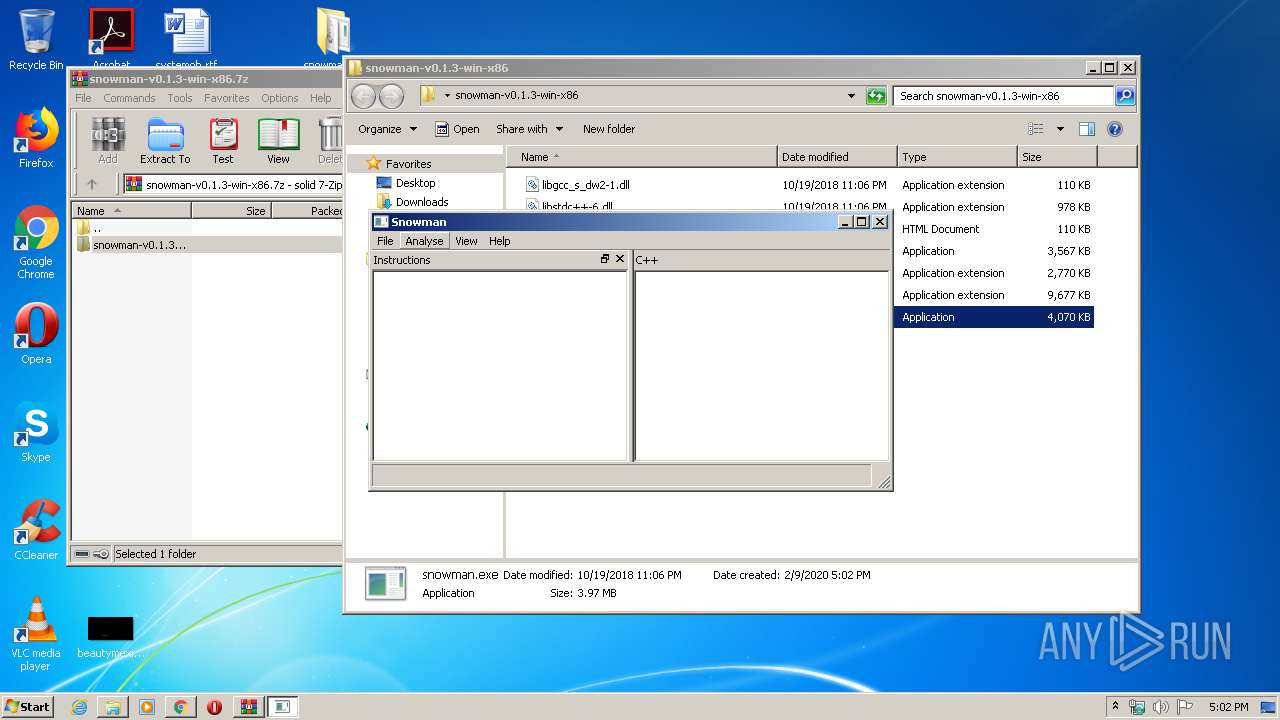1280x720 pixels.
Task: Click Internet Explorer icon in taskbar
Action: coord(79,707)
